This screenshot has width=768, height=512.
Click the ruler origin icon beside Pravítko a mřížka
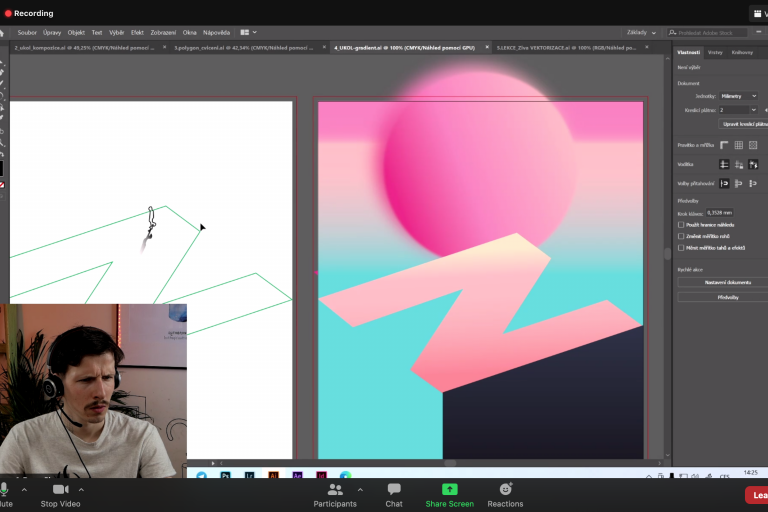[724, 145]
